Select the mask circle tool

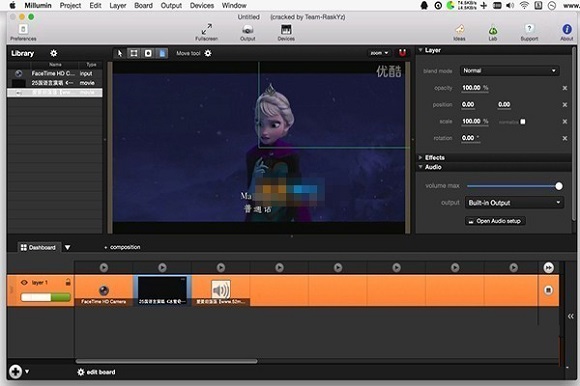(x=148, y=53)
